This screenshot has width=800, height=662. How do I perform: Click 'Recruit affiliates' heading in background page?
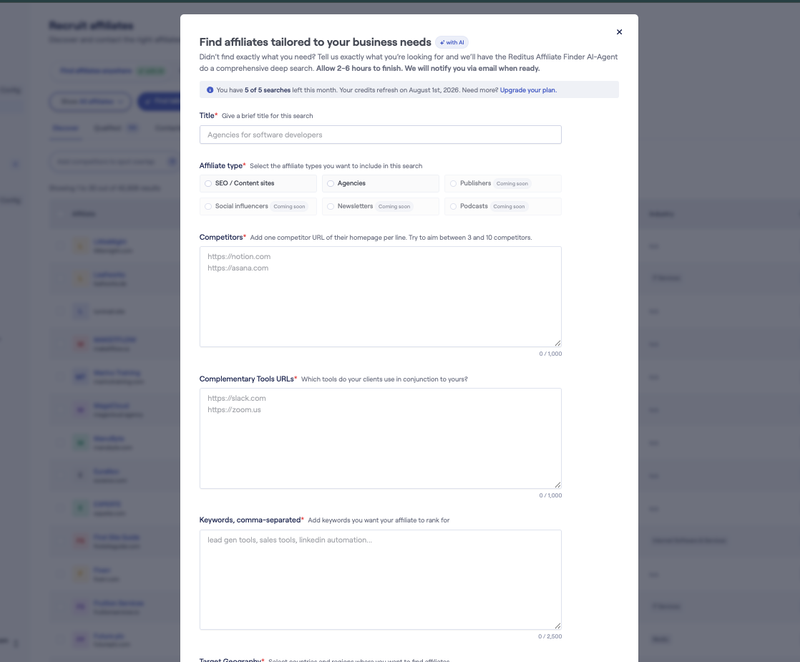click(91, 26)
